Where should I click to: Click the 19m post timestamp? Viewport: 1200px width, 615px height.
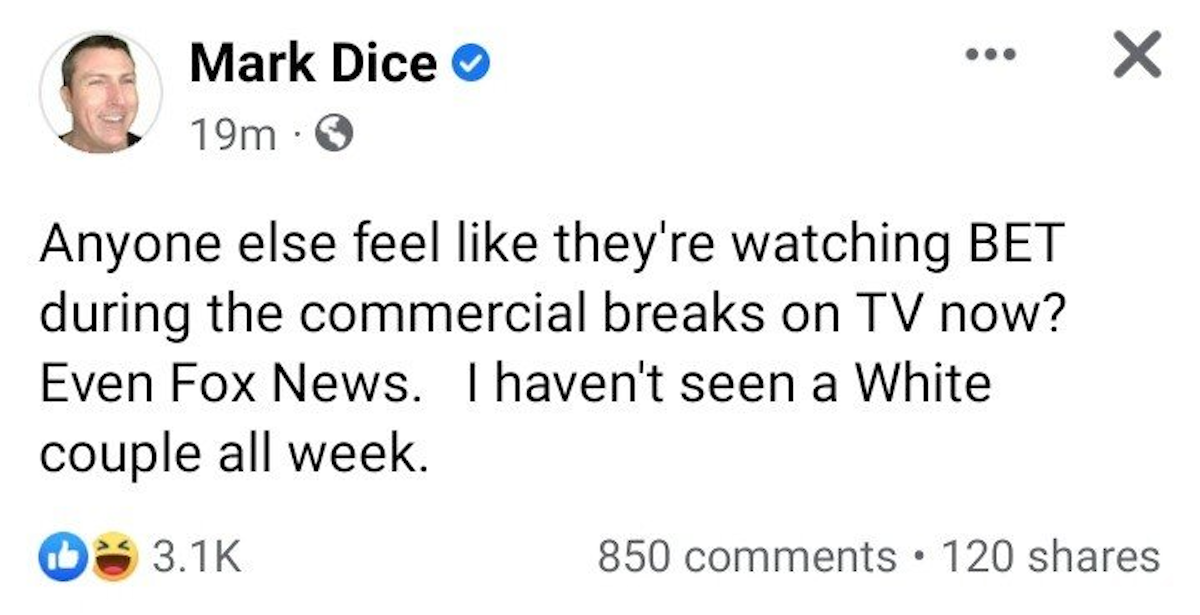tap(233, 133)
